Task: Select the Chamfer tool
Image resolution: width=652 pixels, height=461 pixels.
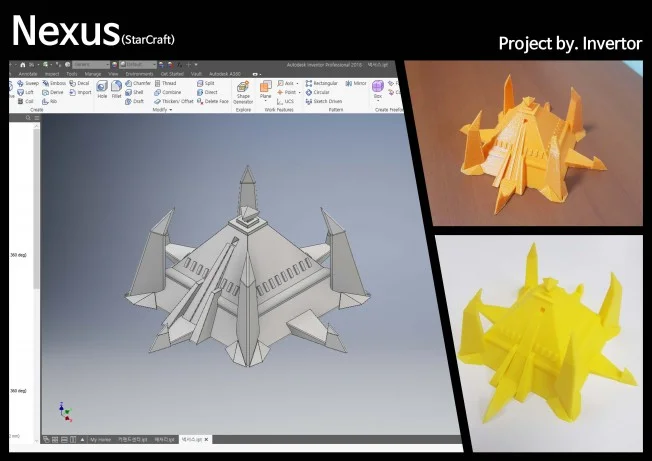Action: 138,83
